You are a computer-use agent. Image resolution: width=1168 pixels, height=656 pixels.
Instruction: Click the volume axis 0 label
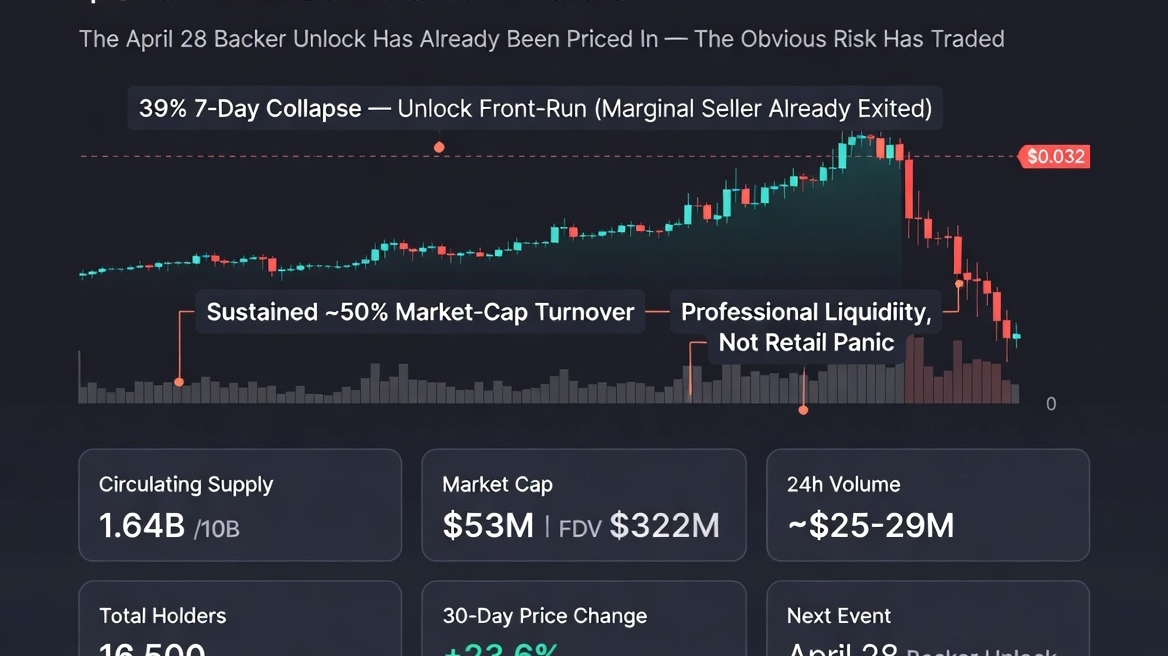[1050, 404]
